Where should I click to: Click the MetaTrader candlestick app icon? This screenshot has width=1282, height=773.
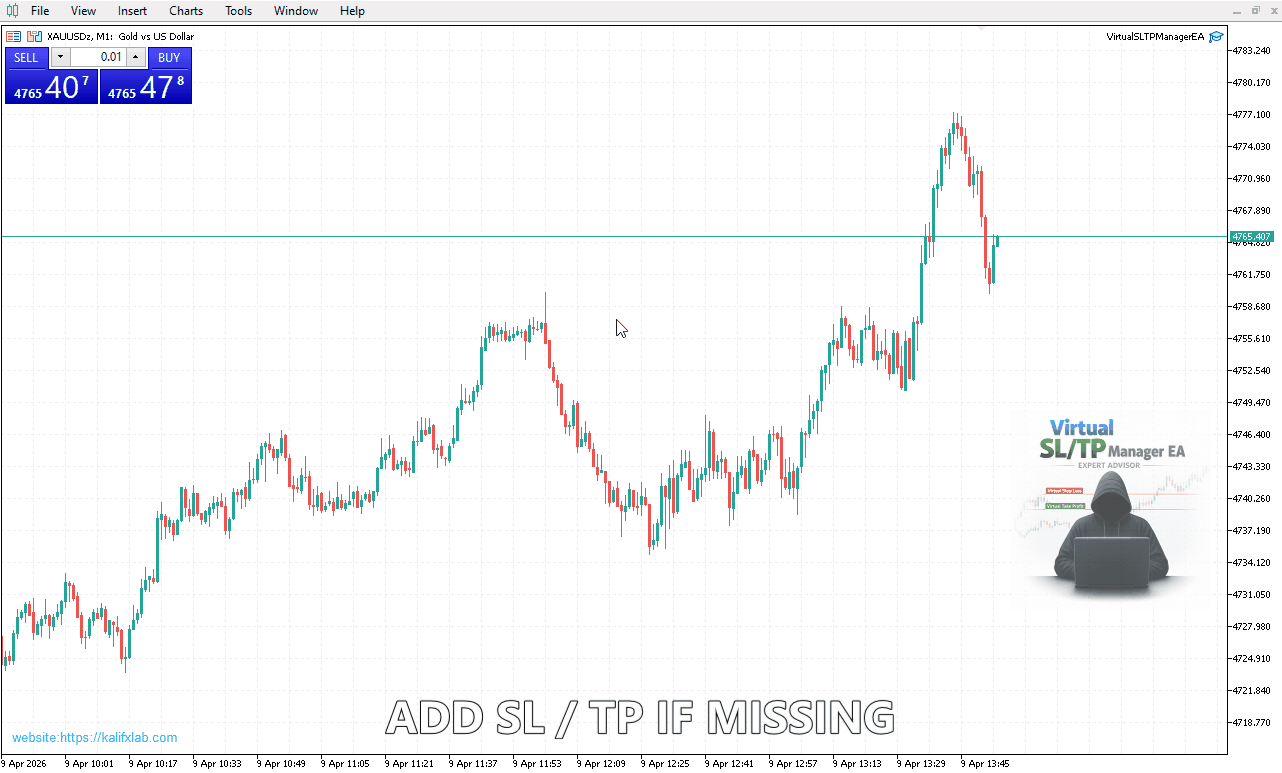(11, 11)
